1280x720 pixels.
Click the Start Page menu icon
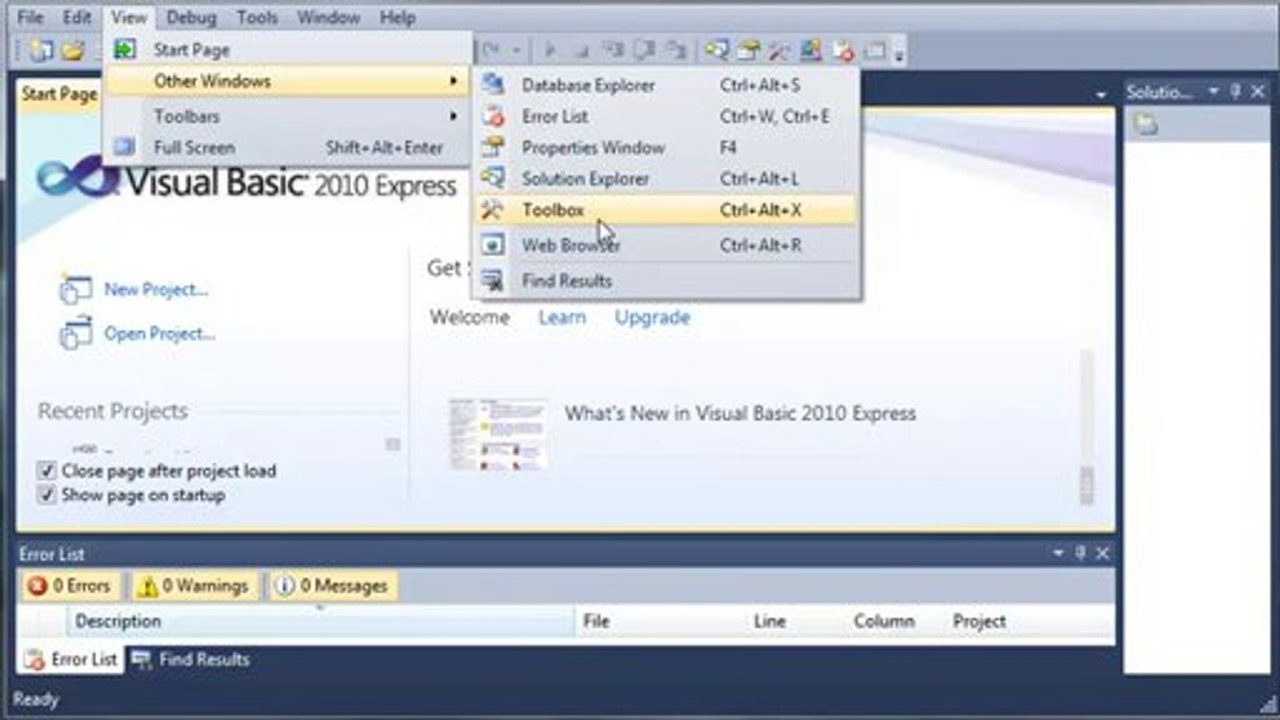[125, 49]
